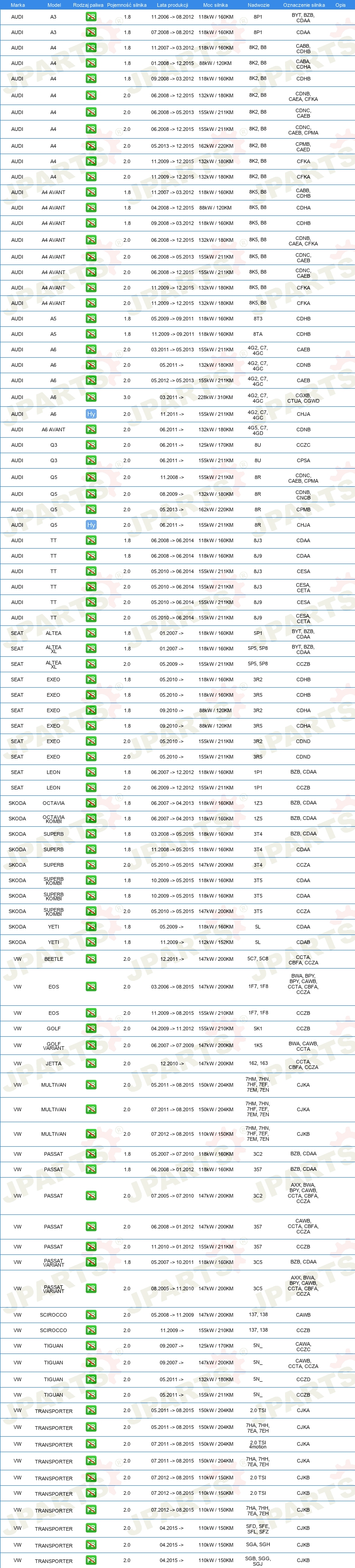This screenshot has width=355, height=1568.
Task: Click the petrol icon in VW Golf 5K1 row
Action: coord(91,1029)
